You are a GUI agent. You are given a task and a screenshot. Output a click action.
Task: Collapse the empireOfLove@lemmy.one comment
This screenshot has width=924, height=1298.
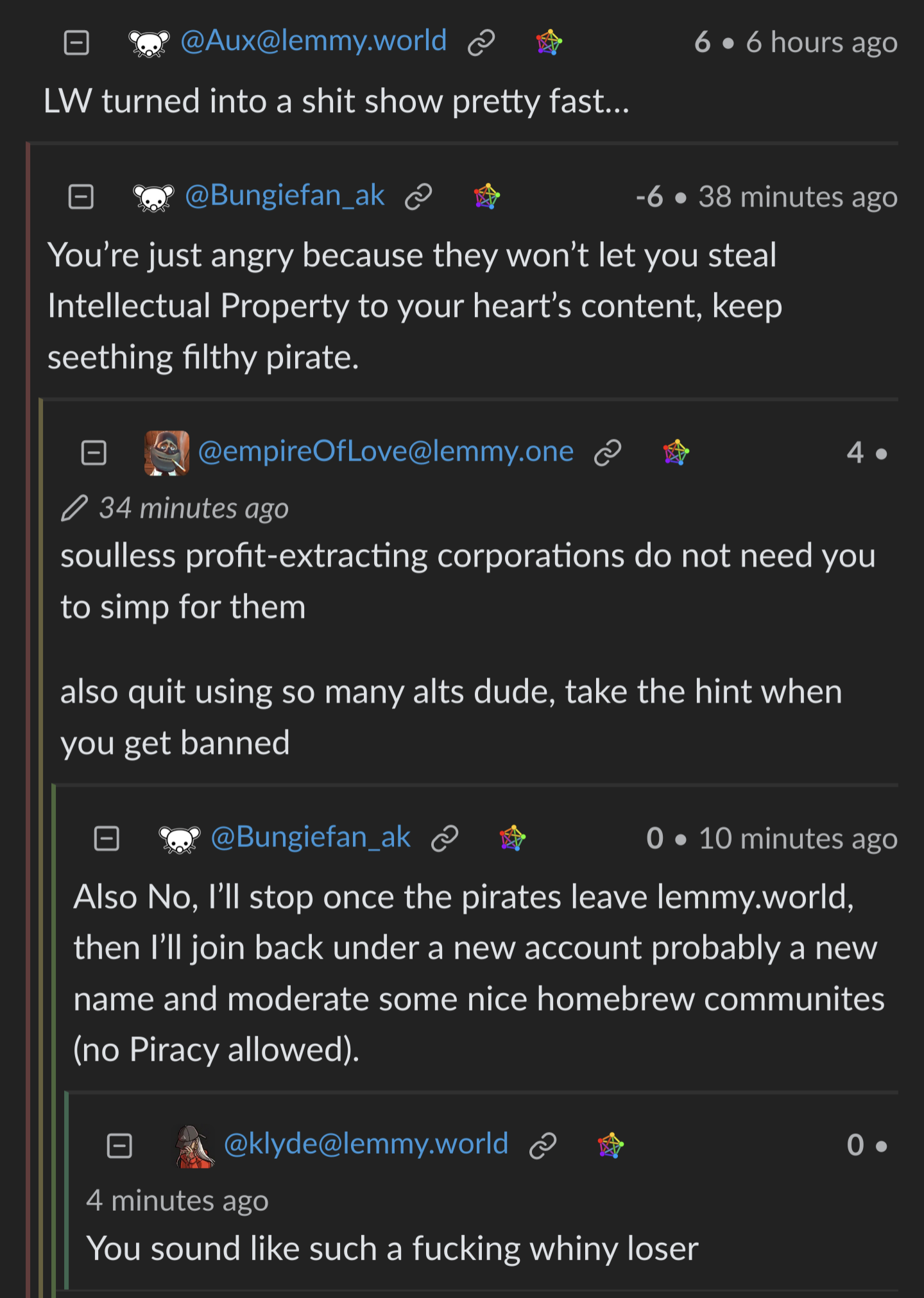coord(94,453)
